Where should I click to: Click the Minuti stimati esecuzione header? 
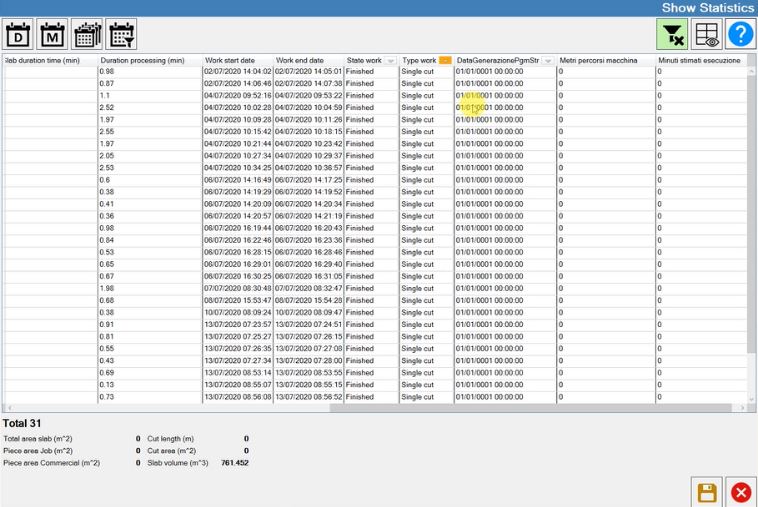tap(699, 60)
